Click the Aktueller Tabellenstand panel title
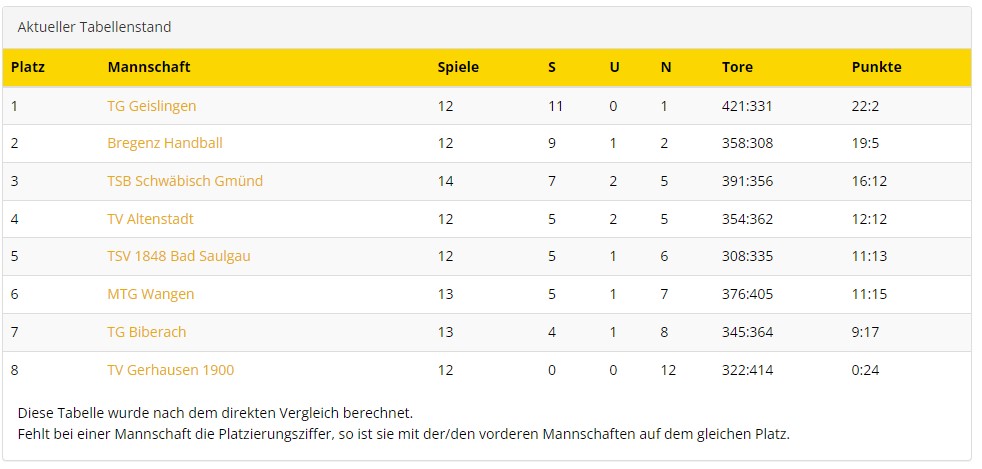The image size is (982, 469). click(x=94, y=27)
